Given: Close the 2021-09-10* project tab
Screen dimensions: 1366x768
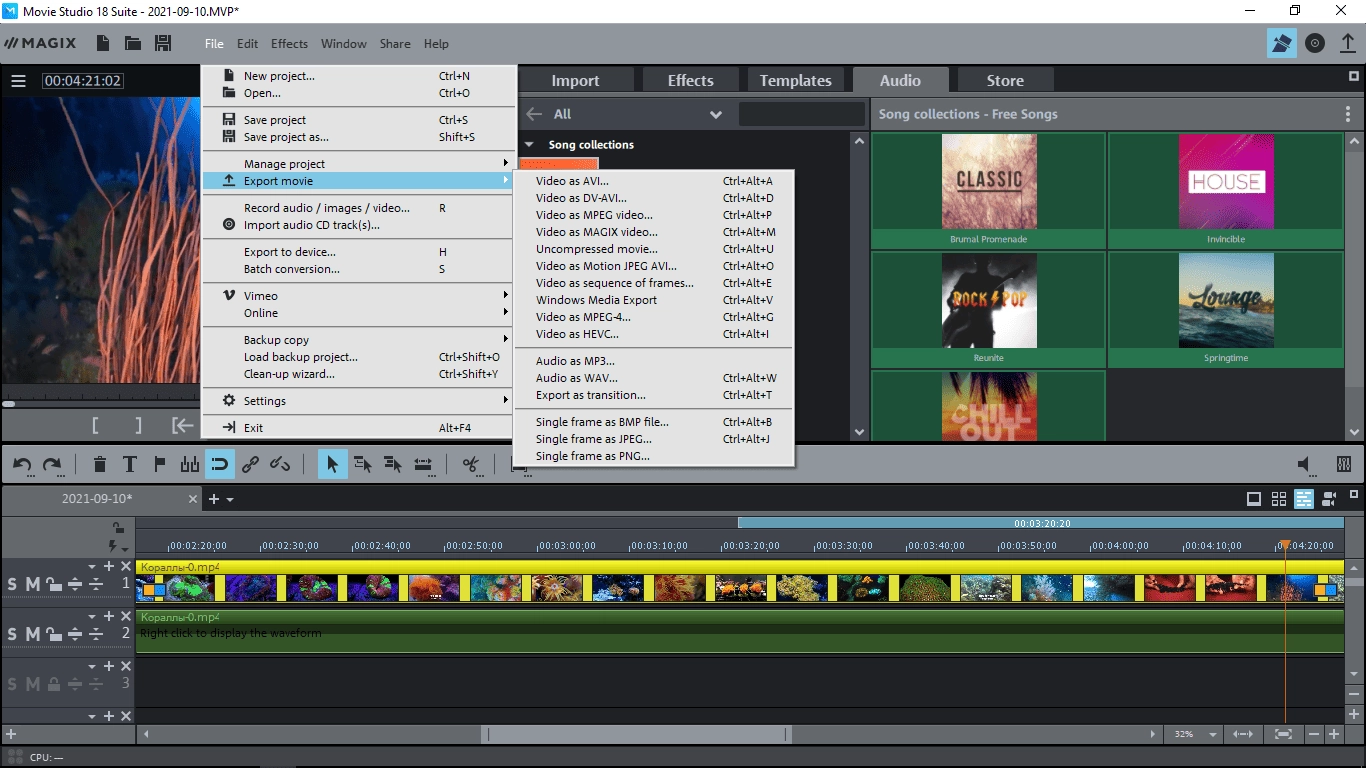Looking at the screenshot, I should tap(193, 499).
